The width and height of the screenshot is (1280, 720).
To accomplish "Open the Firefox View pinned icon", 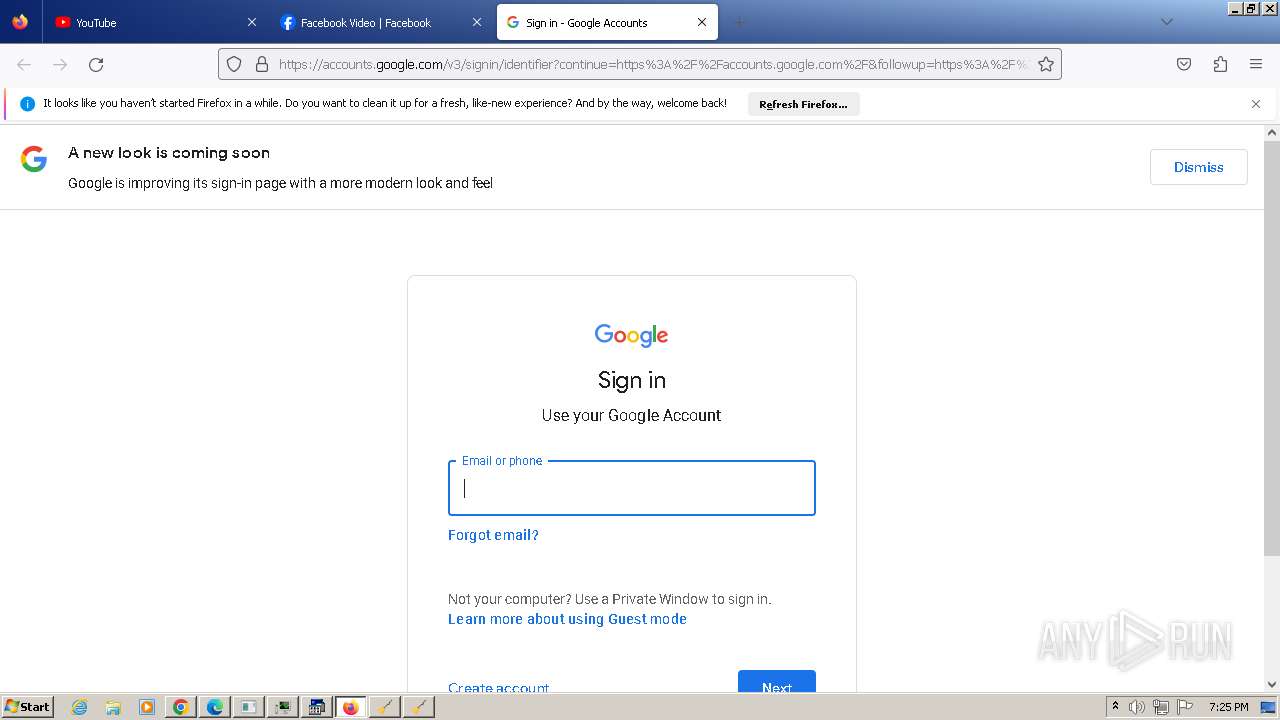I will tap(20, 22).
